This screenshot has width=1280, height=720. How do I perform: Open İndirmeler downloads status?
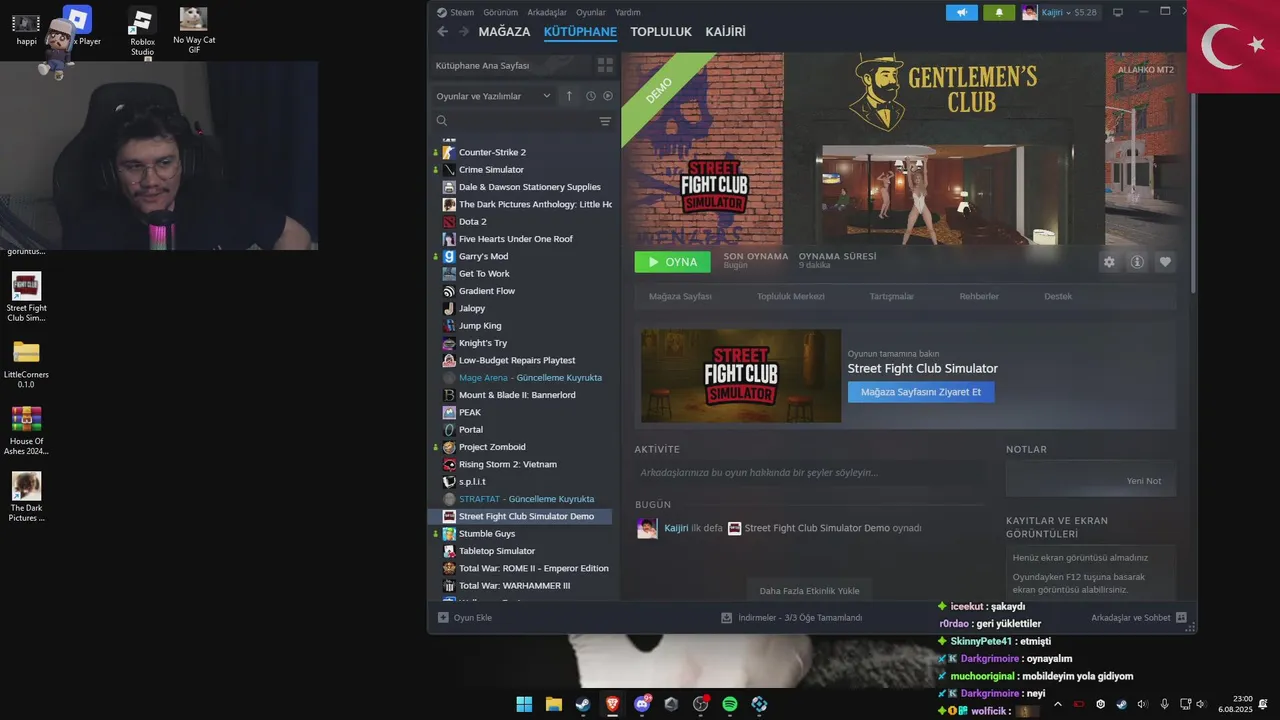tap(792, 618)
